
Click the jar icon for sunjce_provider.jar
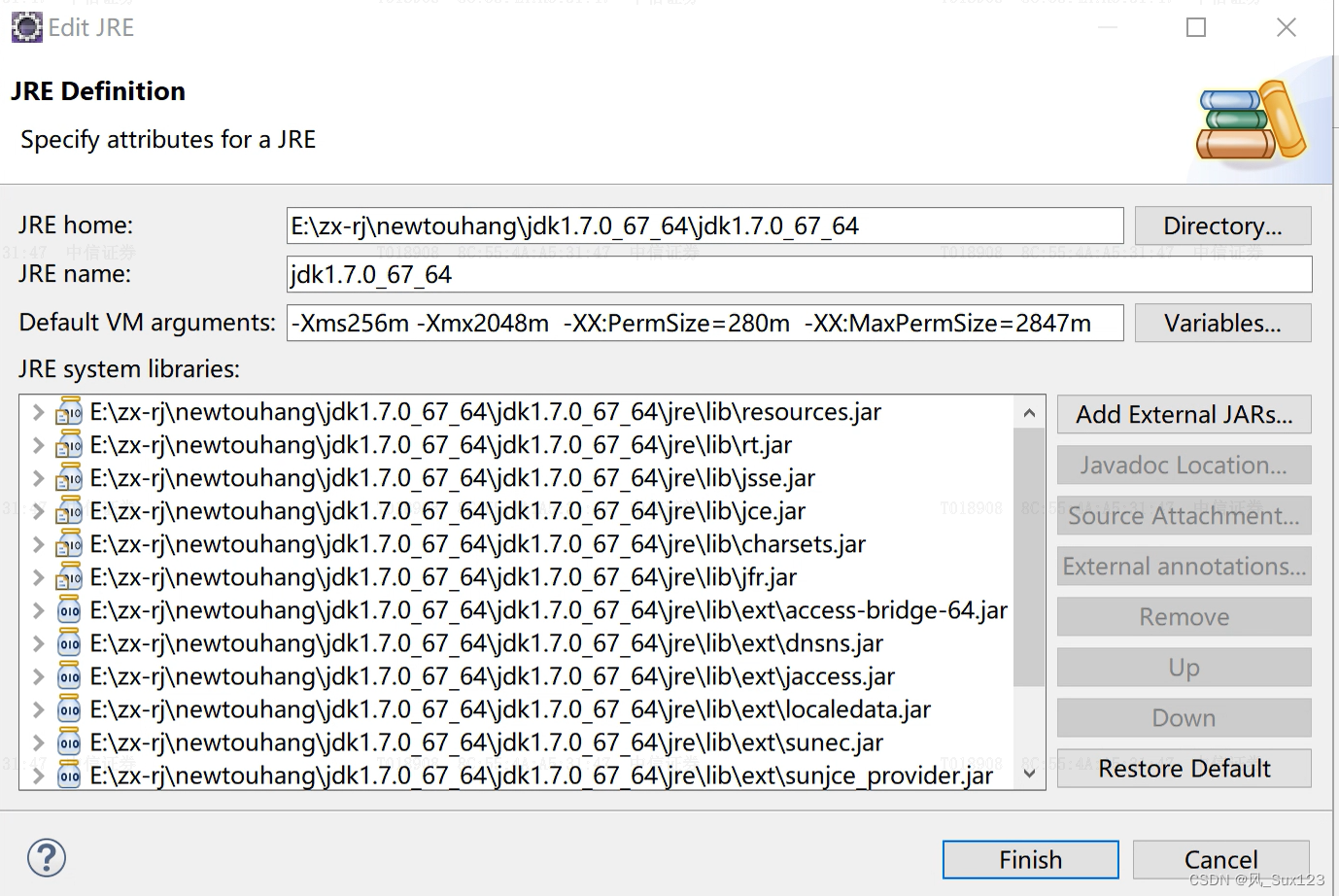click(69, 775)
